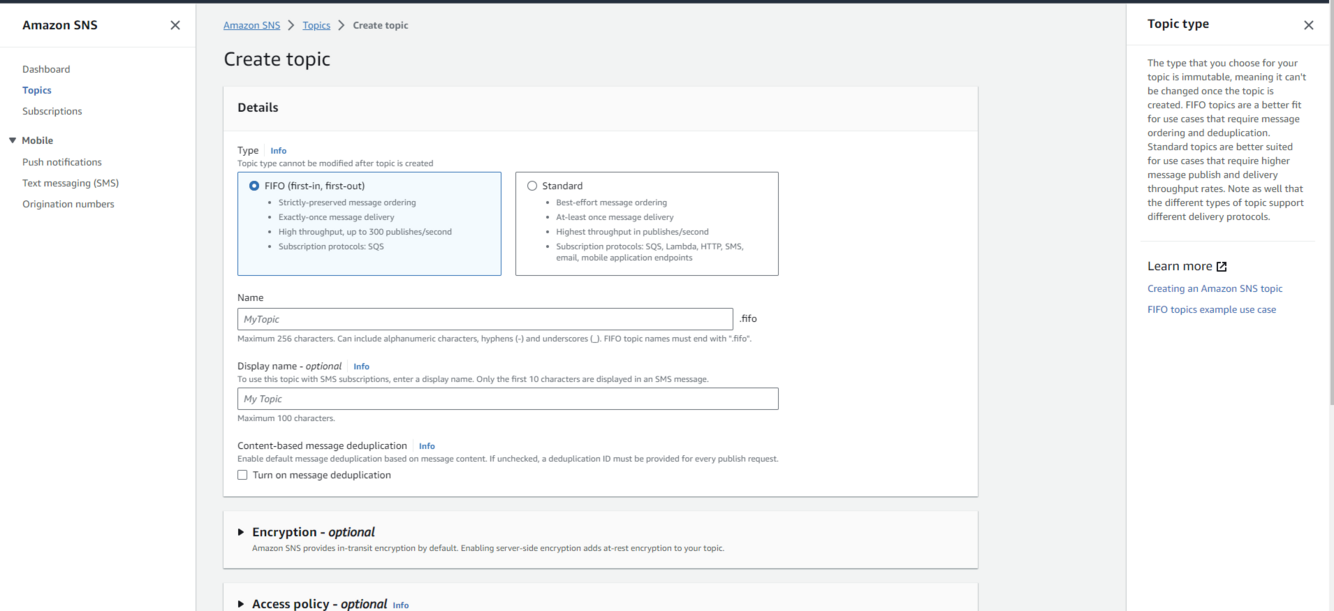Click the 'Best-effort message ordering' bullet

[611, 202]
